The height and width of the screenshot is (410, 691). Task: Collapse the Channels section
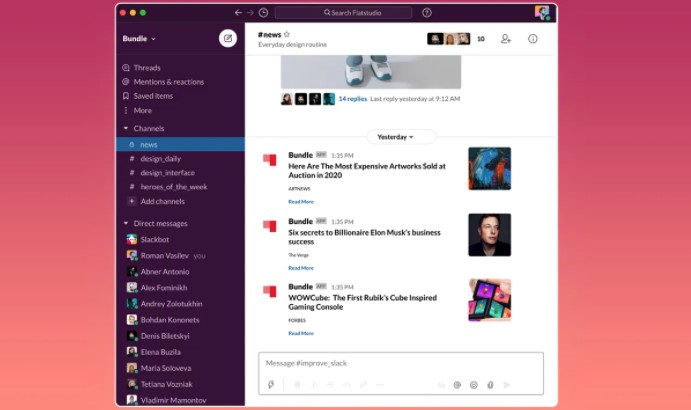[126, 128]
